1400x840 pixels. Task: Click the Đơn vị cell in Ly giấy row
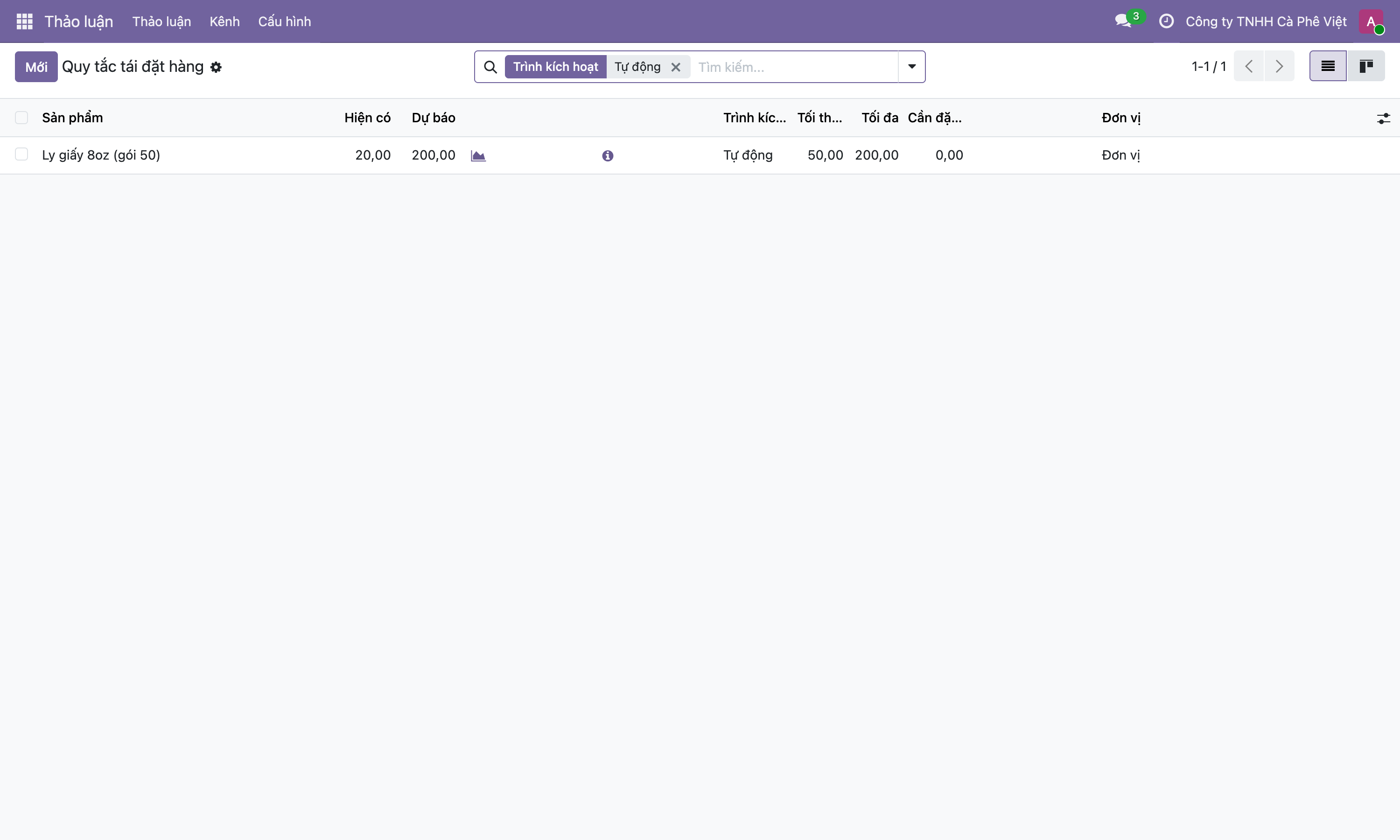pos(1120,155)
